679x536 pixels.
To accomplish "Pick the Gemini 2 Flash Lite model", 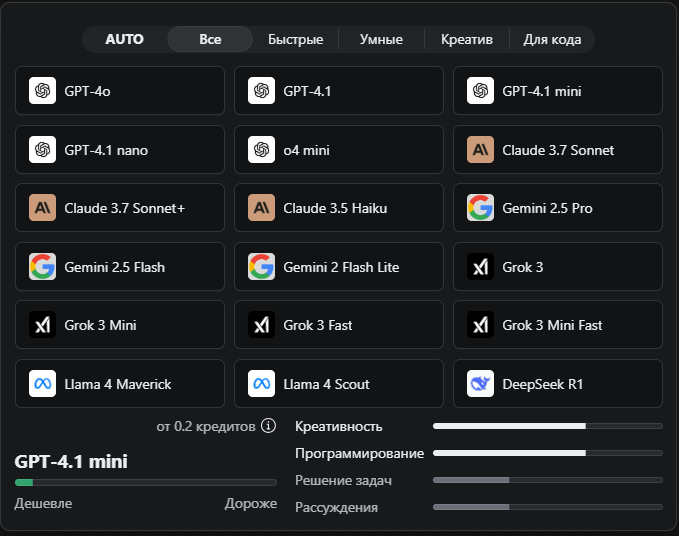I will tap(339, 267).
